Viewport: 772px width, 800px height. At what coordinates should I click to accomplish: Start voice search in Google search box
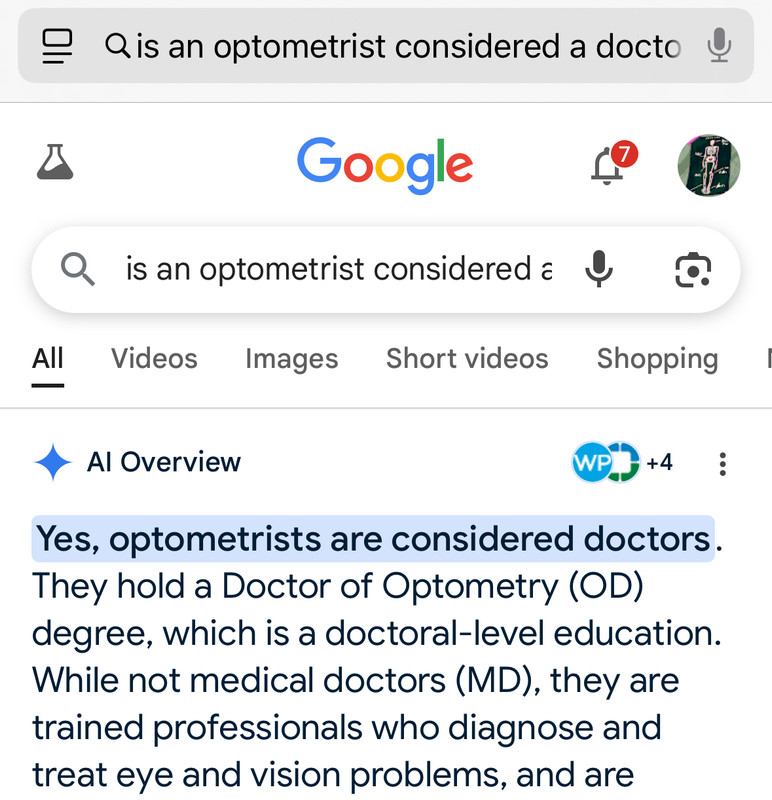(599, 269)
